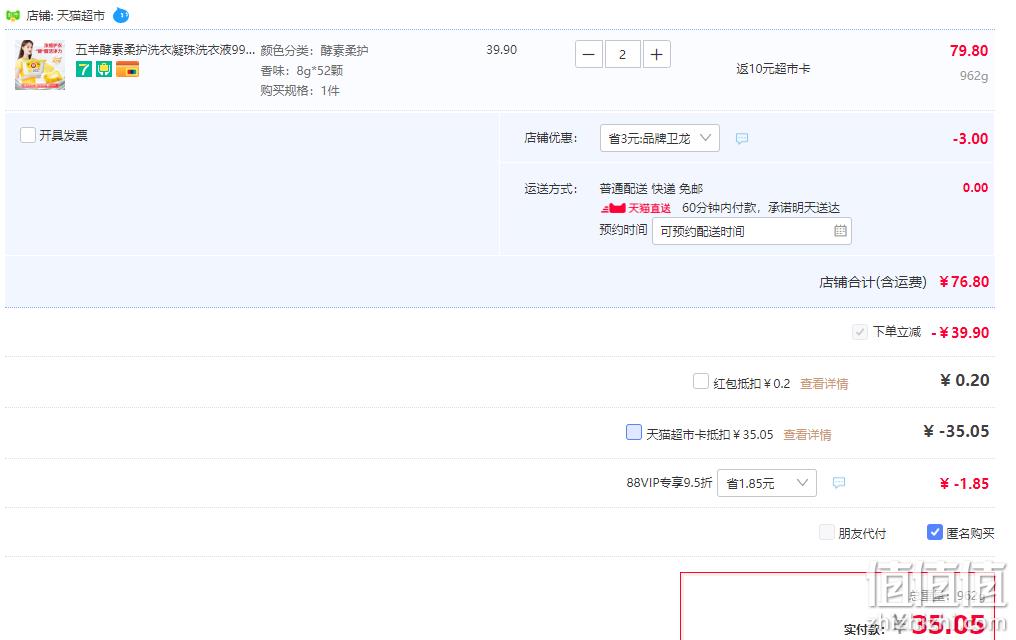Click the supermarket card amount ¥-35.05
The image size is (1016, 640).
coord(956,431)
